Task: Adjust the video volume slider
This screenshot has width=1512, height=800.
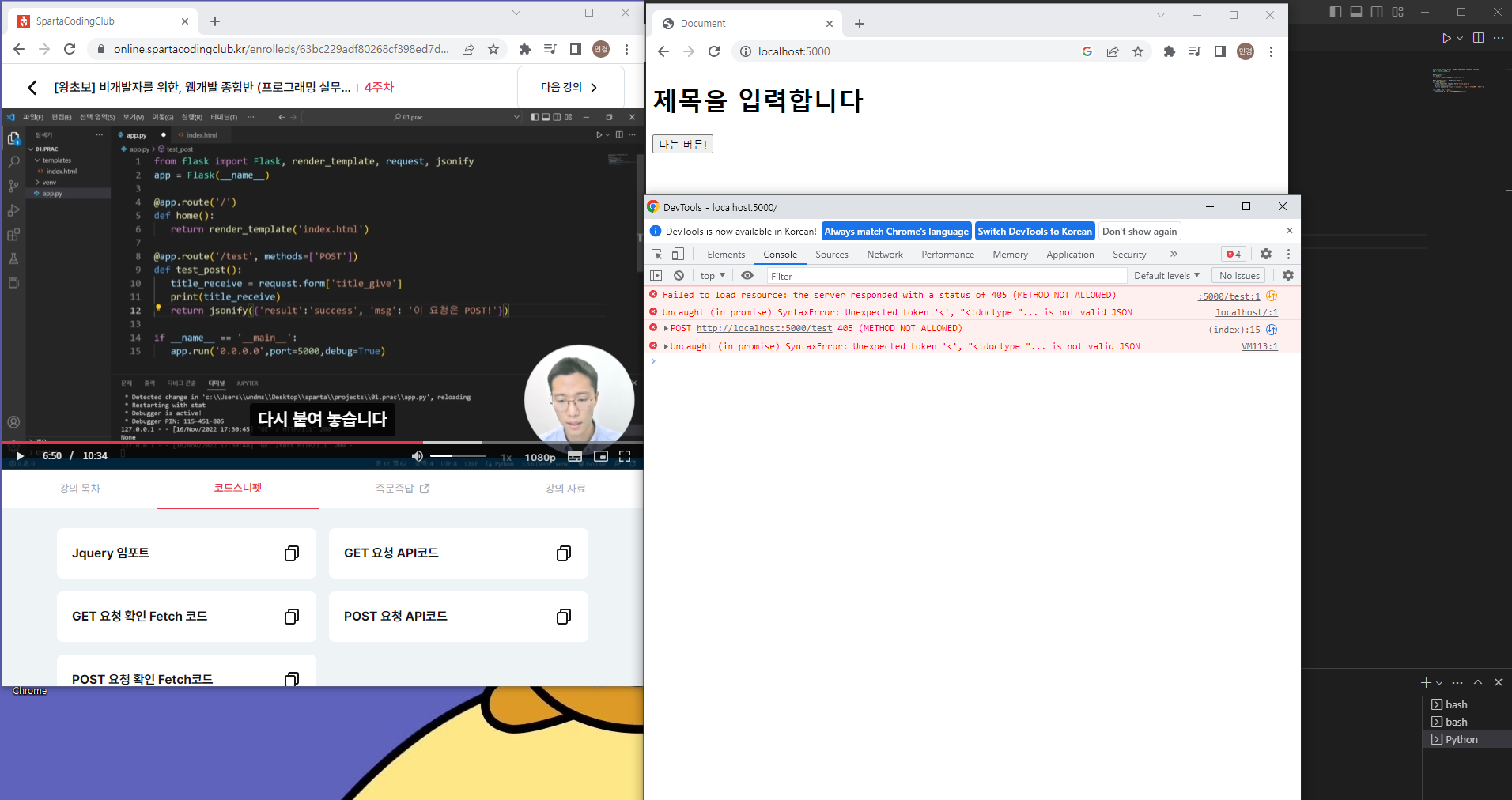Action: click(457, 456)
